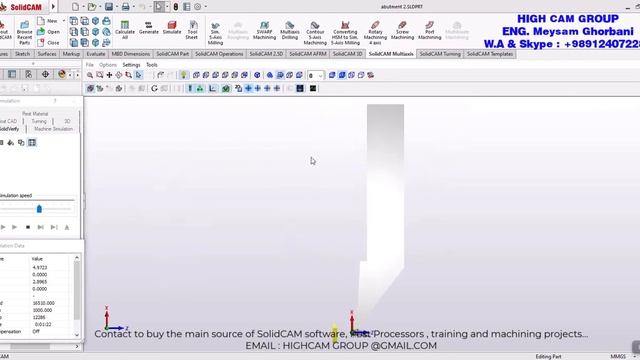Open the options gear dropdown arrow
This screenshot has height=360, width=640.
(205, 7)
